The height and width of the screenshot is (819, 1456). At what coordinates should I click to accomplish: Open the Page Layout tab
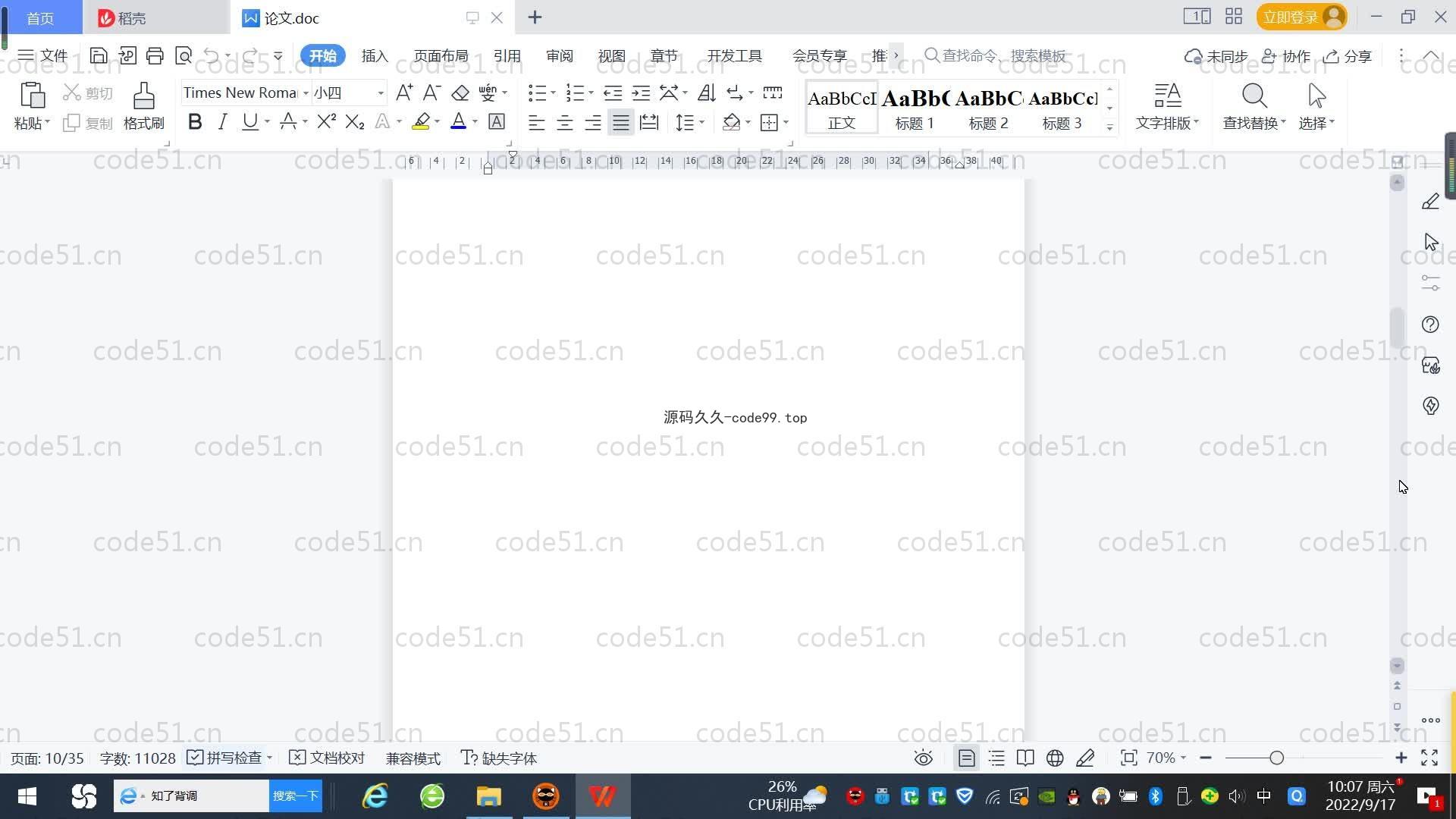[x=441, y=55]
